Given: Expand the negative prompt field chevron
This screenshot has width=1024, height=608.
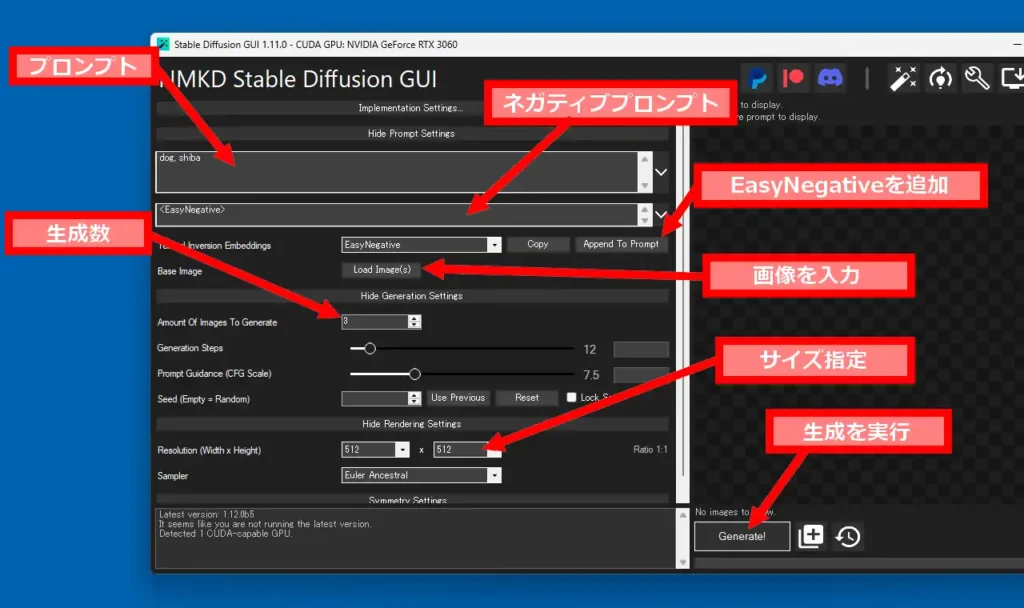Looking at the screenshot, I should [661, 214].
